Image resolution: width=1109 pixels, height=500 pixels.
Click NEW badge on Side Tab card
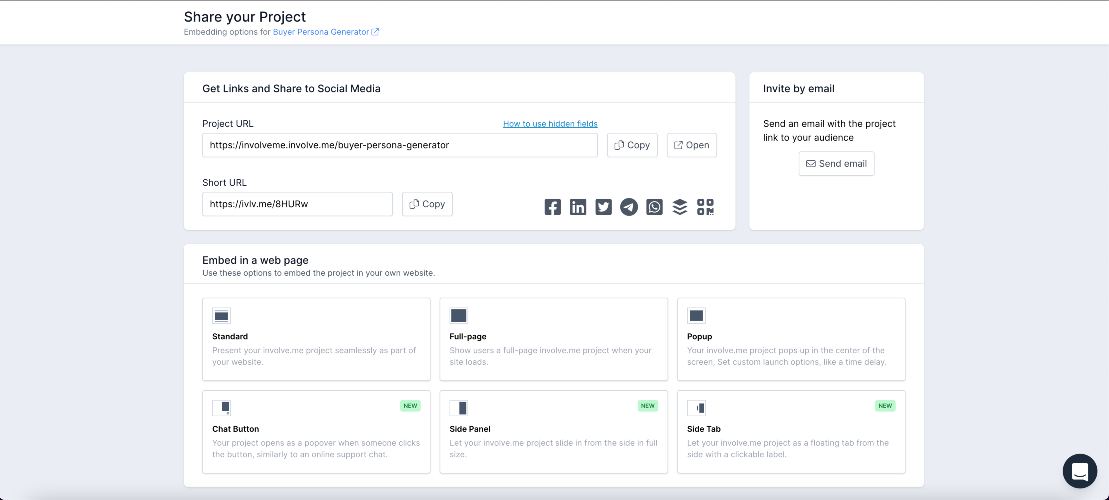click(885, 406)
